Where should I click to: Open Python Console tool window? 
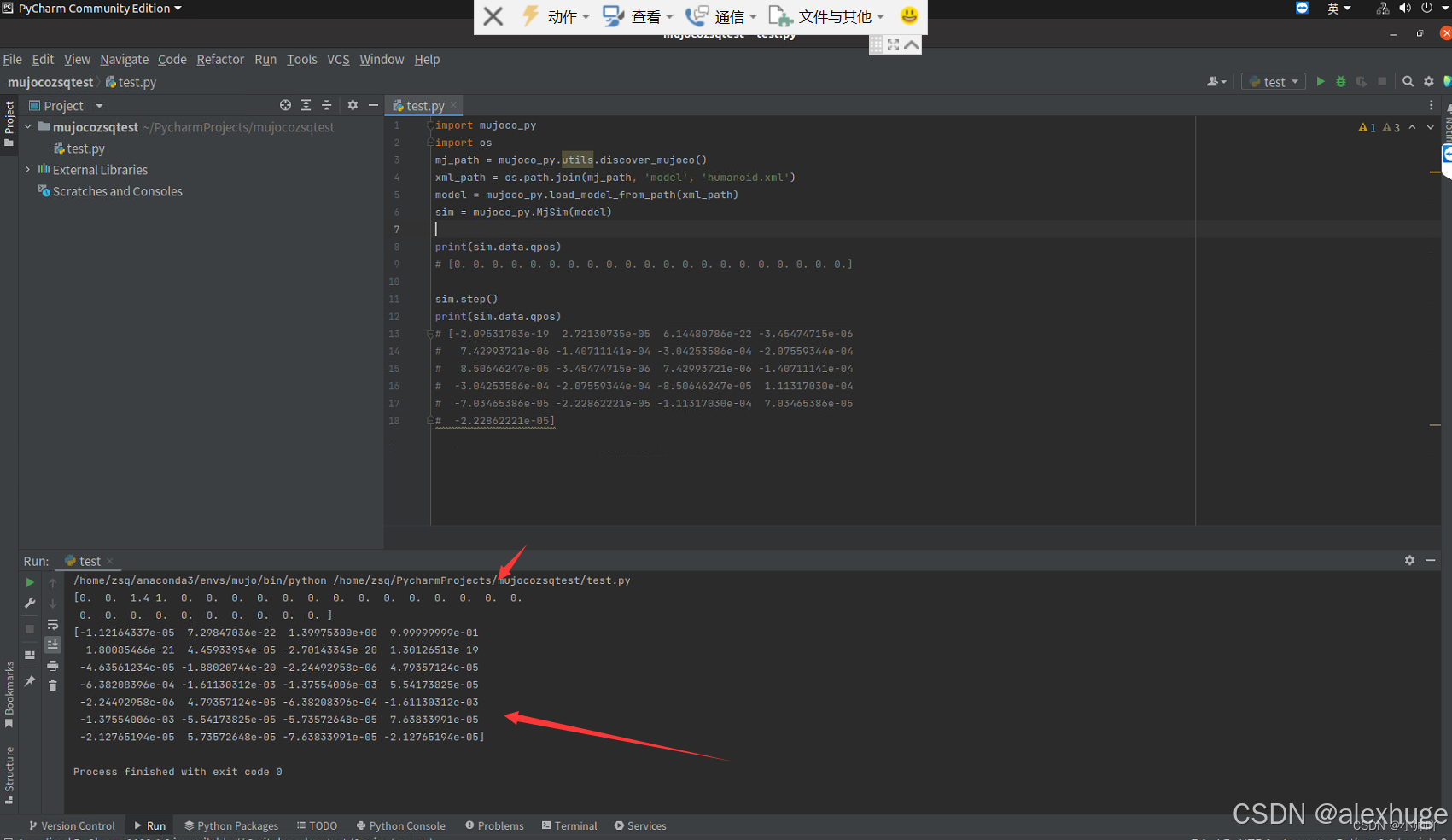(400, 825)
